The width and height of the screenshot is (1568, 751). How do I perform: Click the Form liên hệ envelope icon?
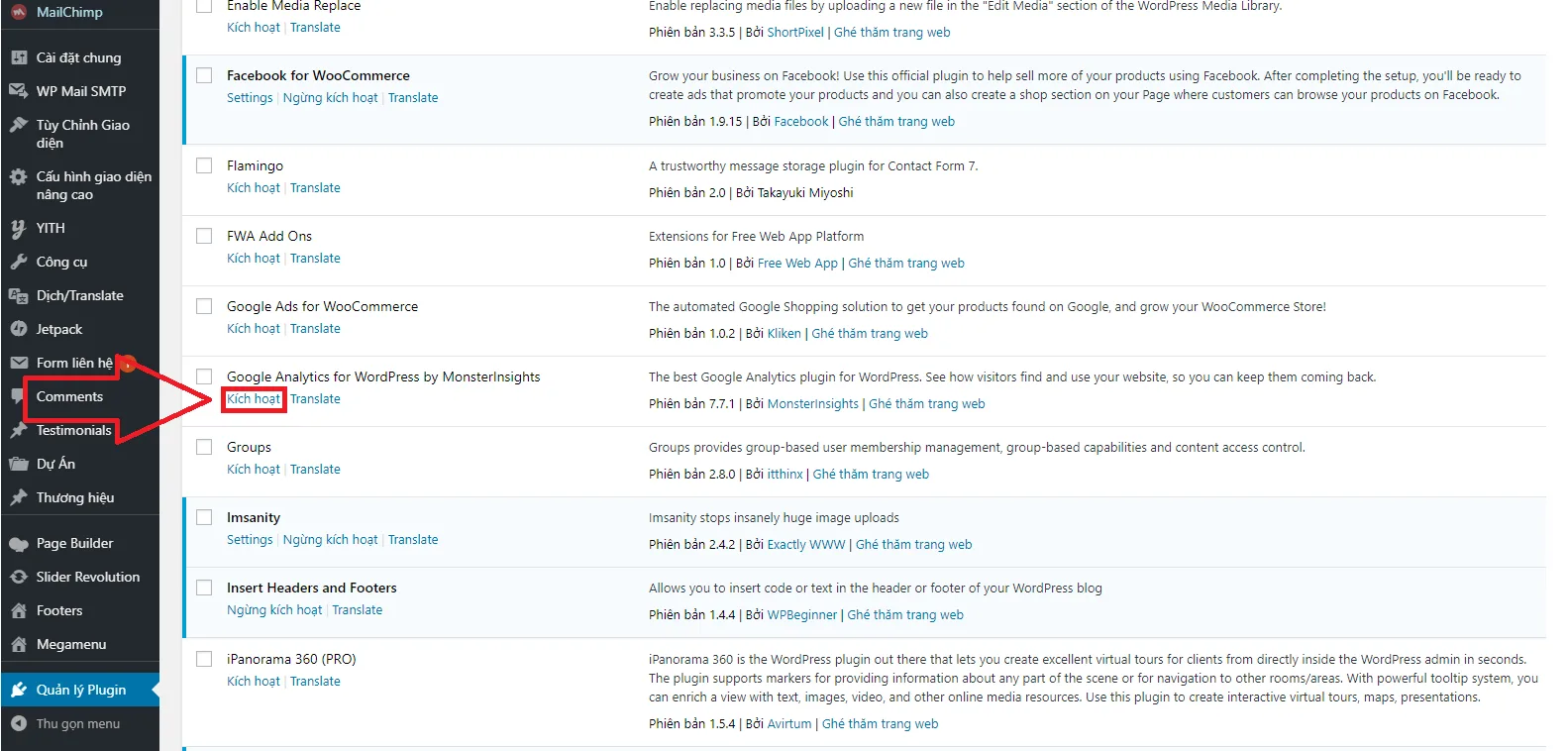[x=19, y=363]
